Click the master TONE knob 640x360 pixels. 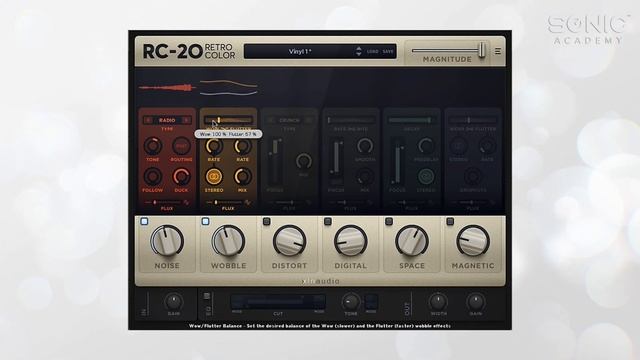[x=351, y=302]
